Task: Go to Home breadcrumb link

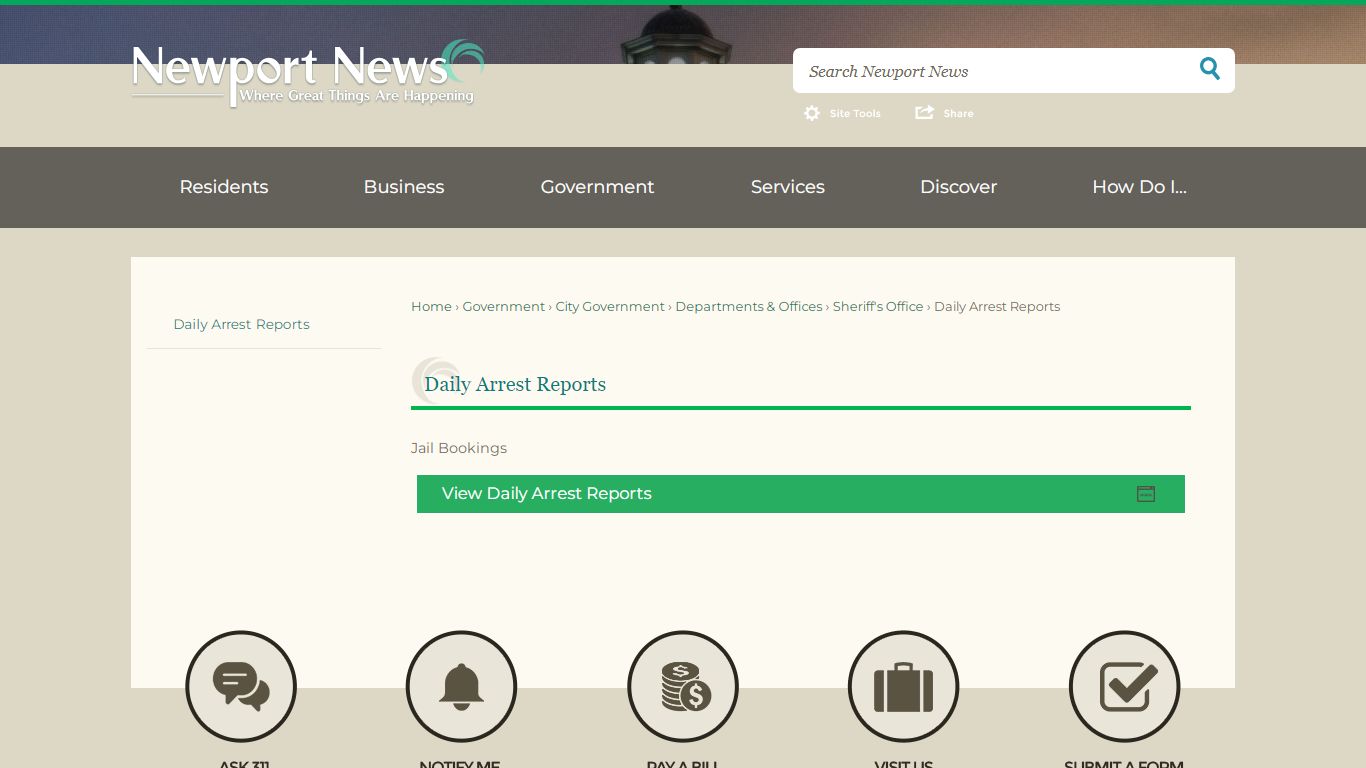Action: point(431,307)
